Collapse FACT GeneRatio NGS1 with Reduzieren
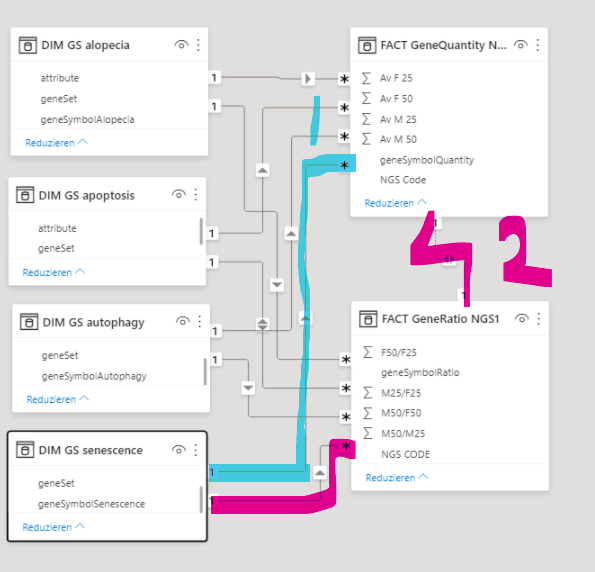The image size is (595, 572). (x=397, y=477)
